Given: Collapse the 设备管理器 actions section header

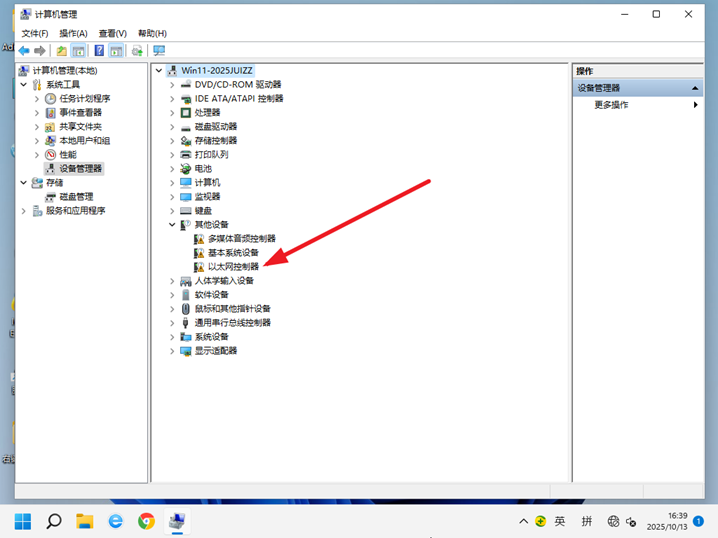Looking at the screenshot, I should point(695,88).
